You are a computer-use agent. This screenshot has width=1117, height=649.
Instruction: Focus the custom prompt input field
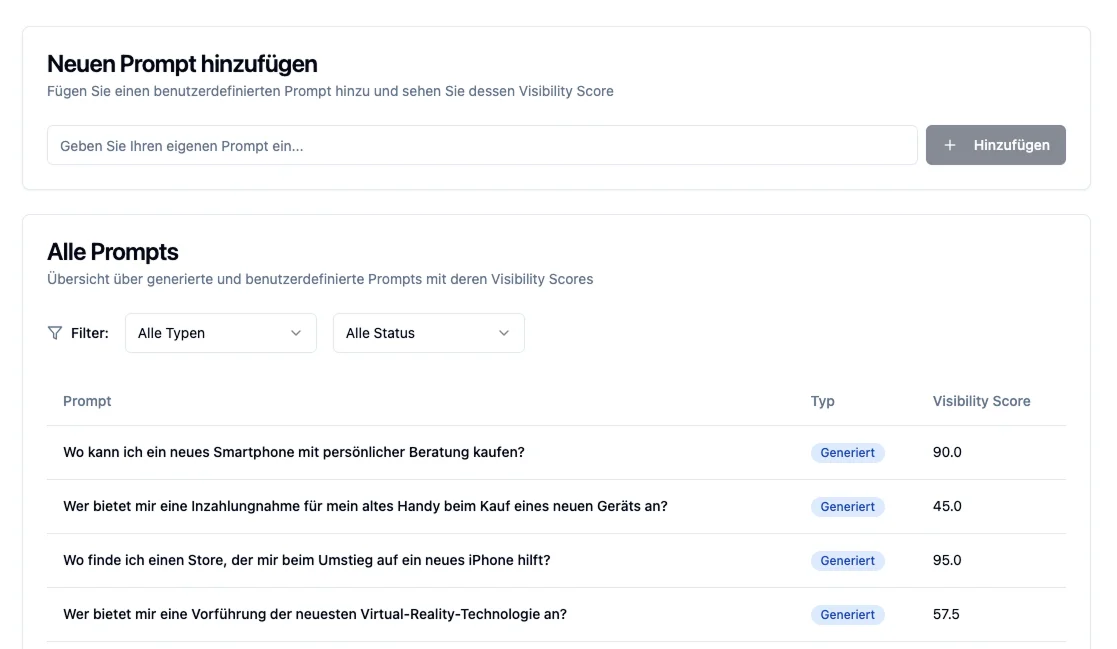tap(482, 145)
